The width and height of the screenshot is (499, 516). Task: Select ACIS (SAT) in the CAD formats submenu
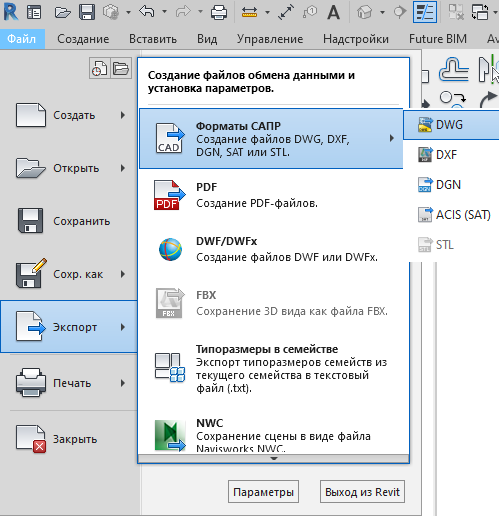451,215
